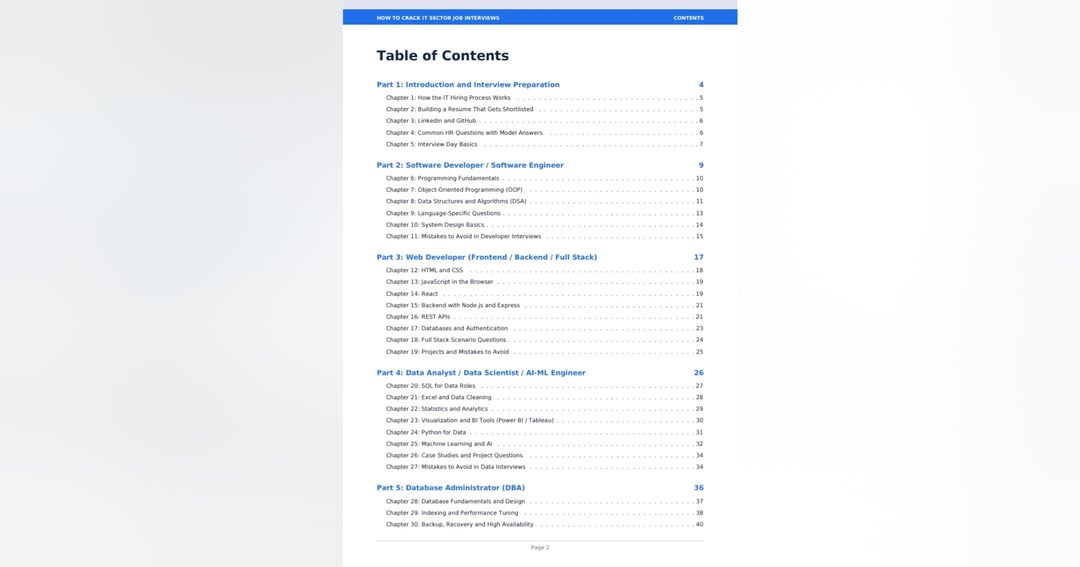Image resolution: width=1080 pixels, height=567 pixels.
Task: Open Part 1: Introduction and Interview Preparation
Action: (468, 85)
